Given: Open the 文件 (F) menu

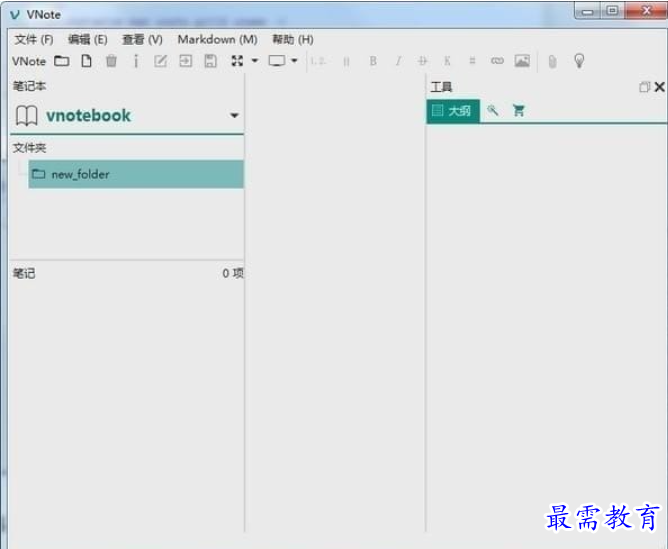Looking at the screenshot, I should [34, 40].
